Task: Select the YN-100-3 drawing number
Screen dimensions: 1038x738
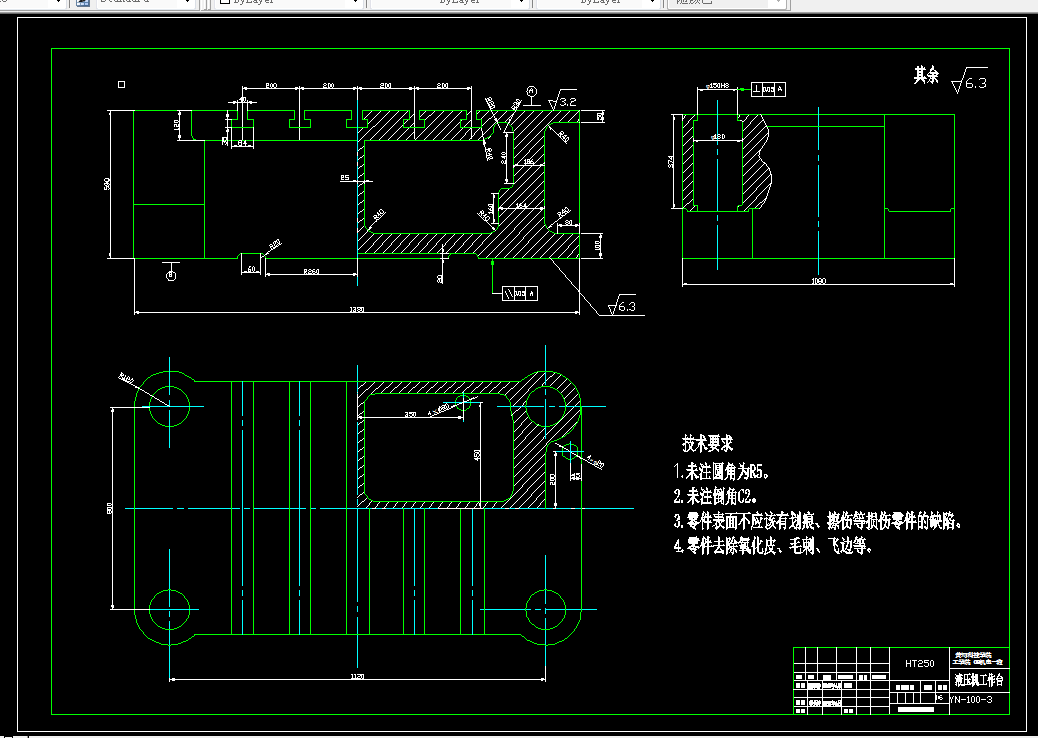Action: tap(971, 700)
